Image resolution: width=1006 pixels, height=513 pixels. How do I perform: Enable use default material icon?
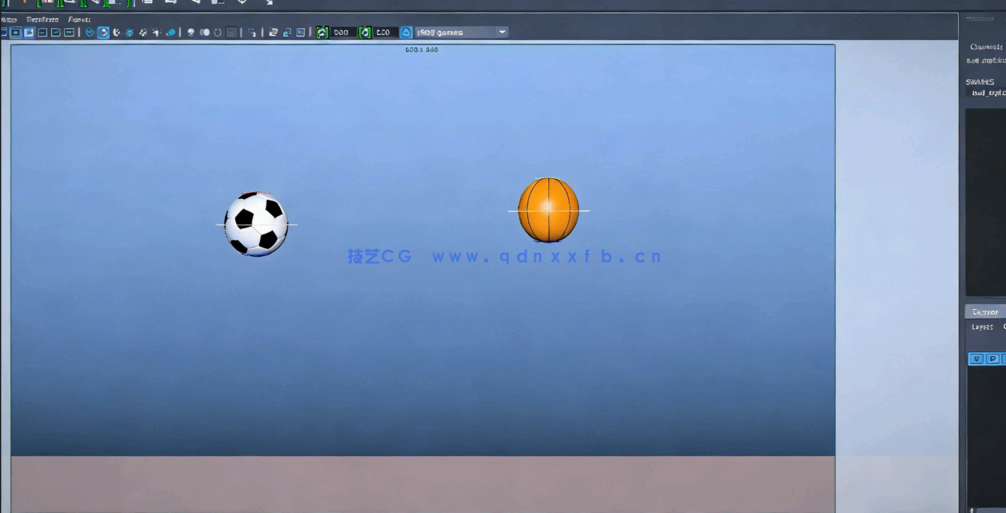point(116,32)
